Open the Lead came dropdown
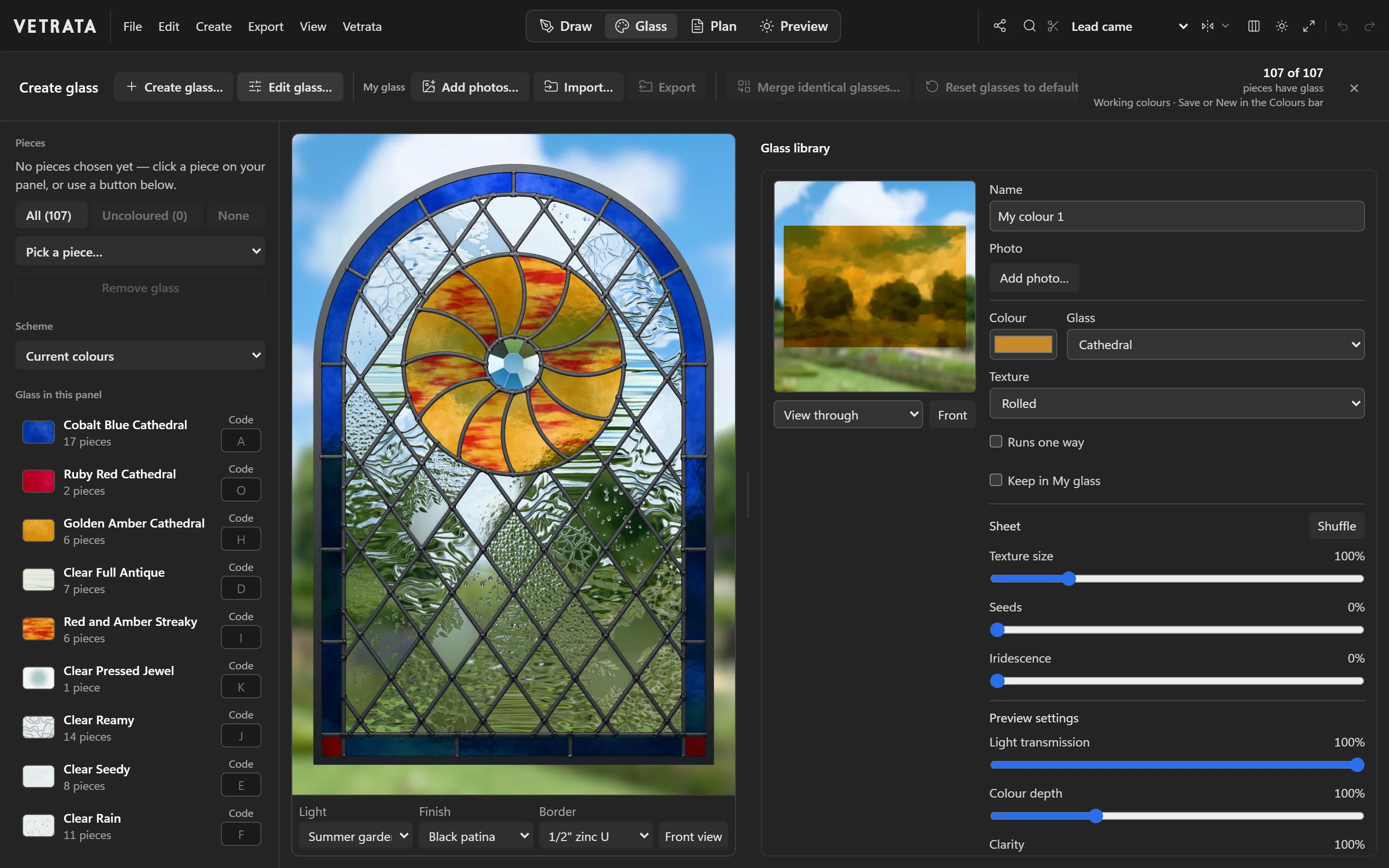This screenshot has height=868, width=1389. click(1129, 27)
